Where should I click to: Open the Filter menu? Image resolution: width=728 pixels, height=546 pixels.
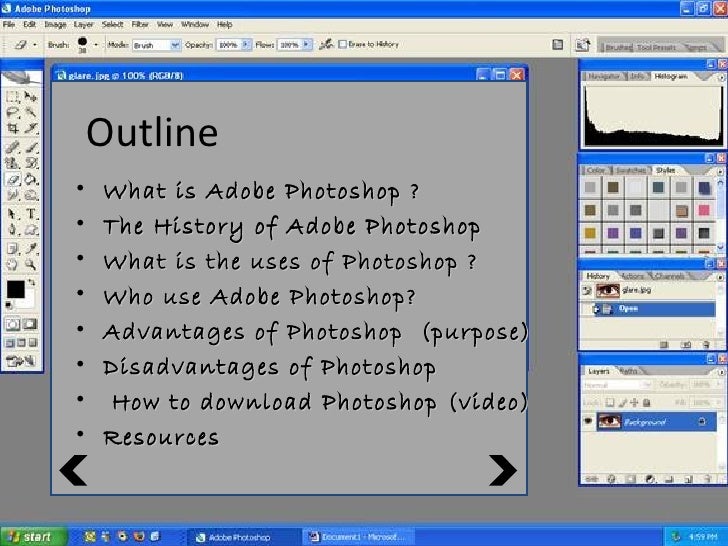140,24
